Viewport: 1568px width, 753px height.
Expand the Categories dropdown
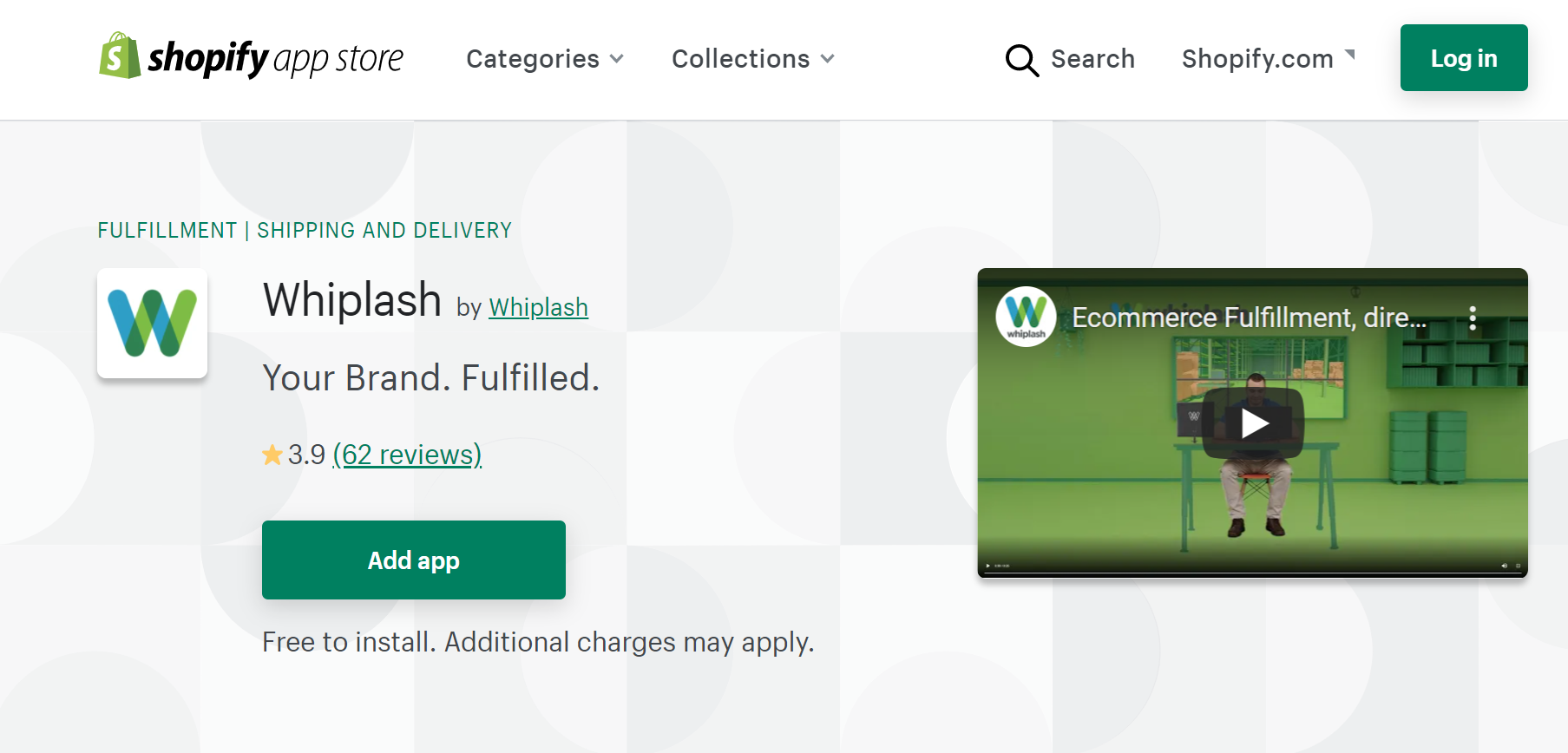(x=545, y=59)
